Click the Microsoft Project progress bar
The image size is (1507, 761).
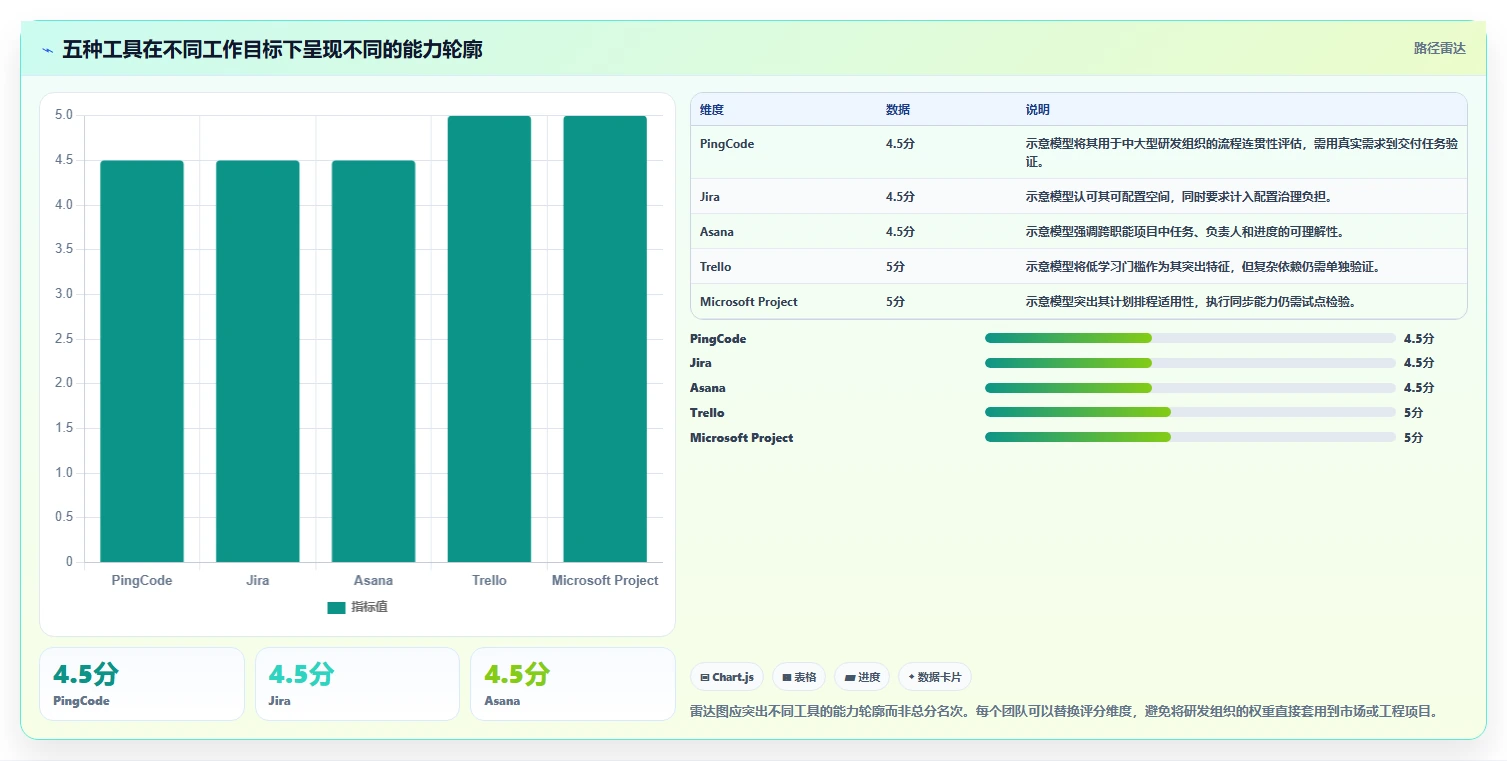coord(1190,437)
